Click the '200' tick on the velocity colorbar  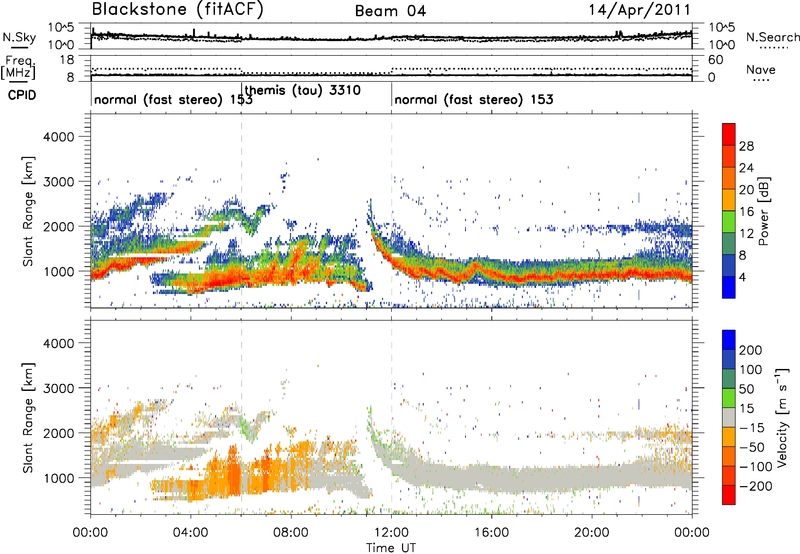click(751, 350)
